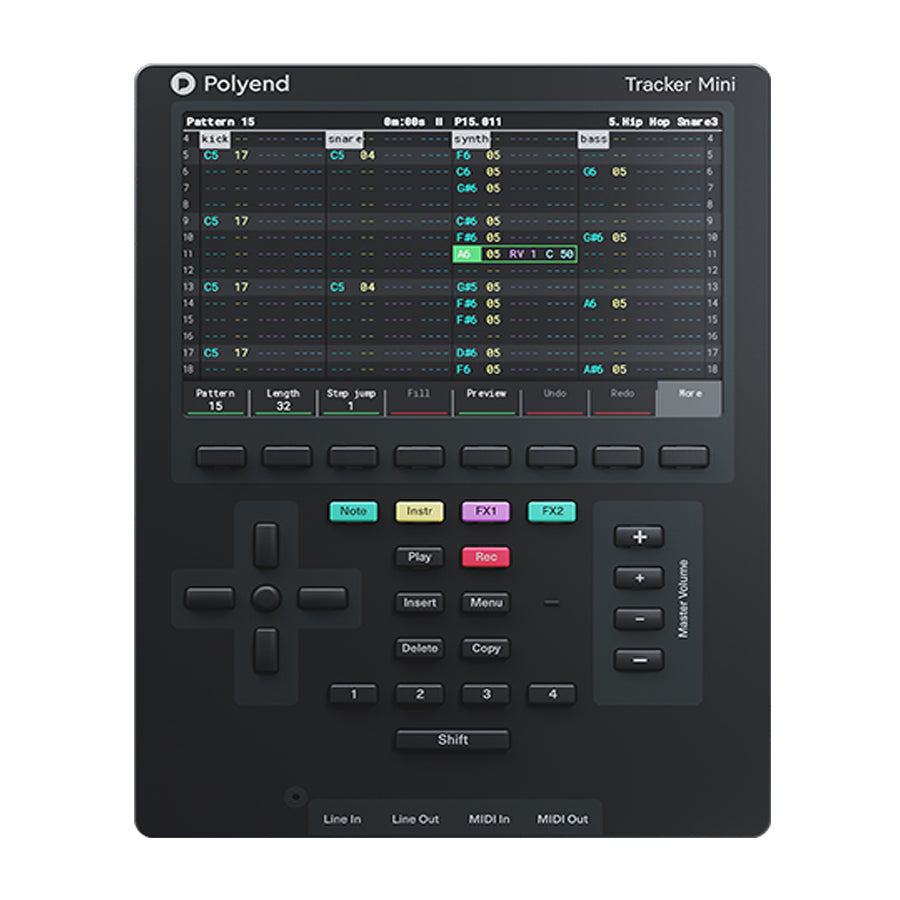Hit the Delete key
This screenshot has height=900, width=900.
pyautogui.click(x=420, y=649)
